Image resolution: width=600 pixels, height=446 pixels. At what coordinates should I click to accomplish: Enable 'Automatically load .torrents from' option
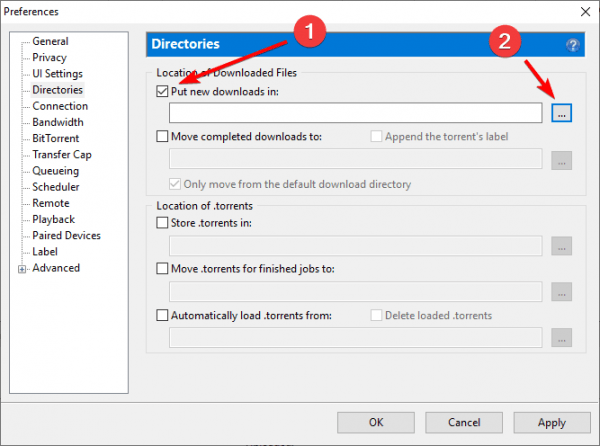(163, 316)
